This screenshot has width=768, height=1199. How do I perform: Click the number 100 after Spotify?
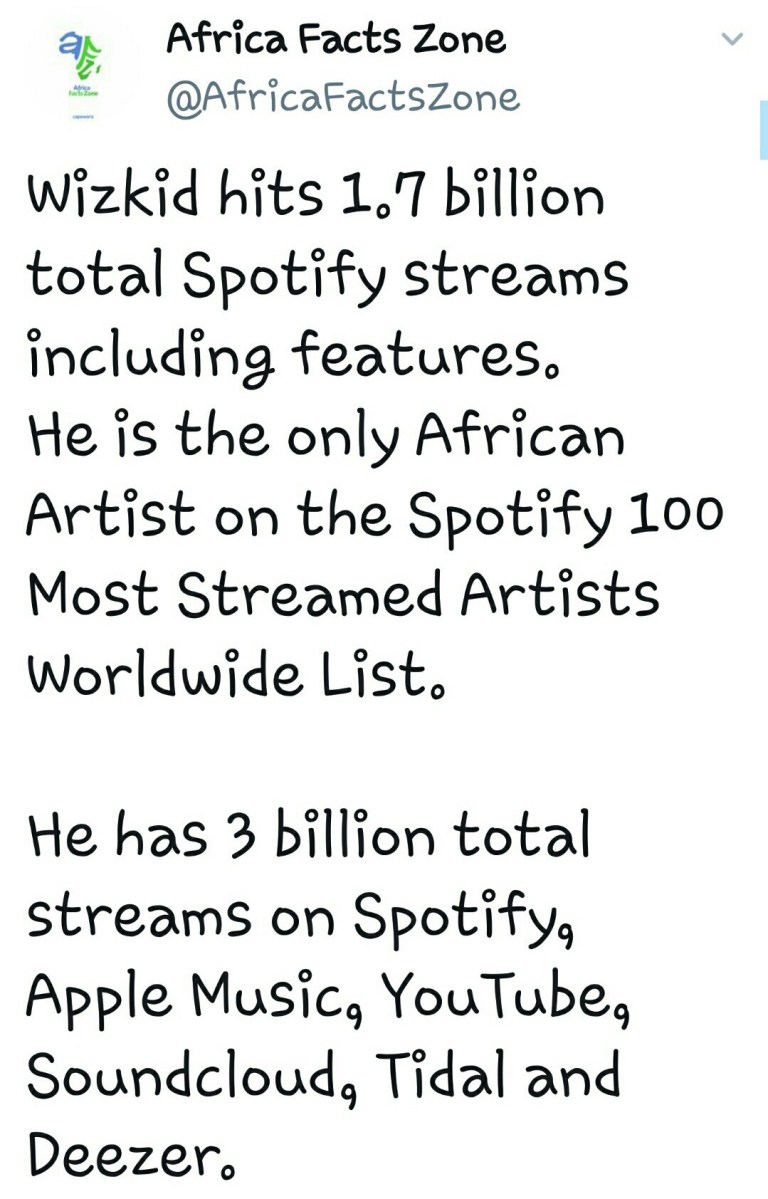tap(675, 512)
